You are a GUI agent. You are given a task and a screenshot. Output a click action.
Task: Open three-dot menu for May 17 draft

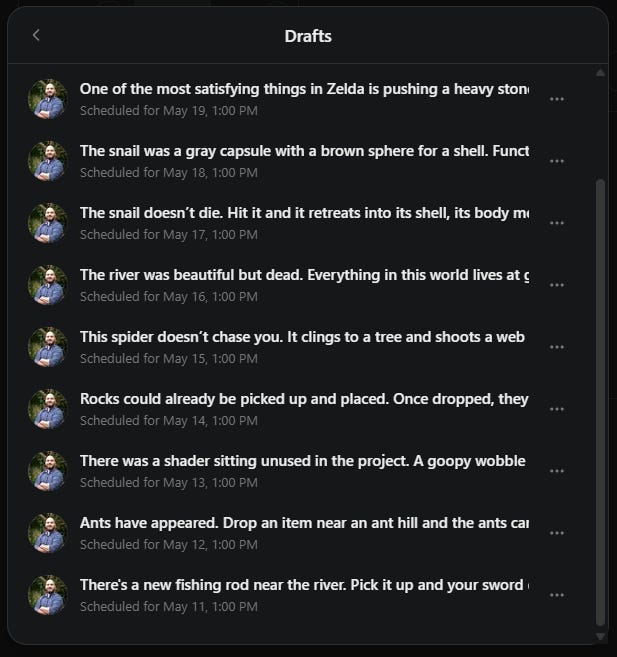[x=556, y=223]
